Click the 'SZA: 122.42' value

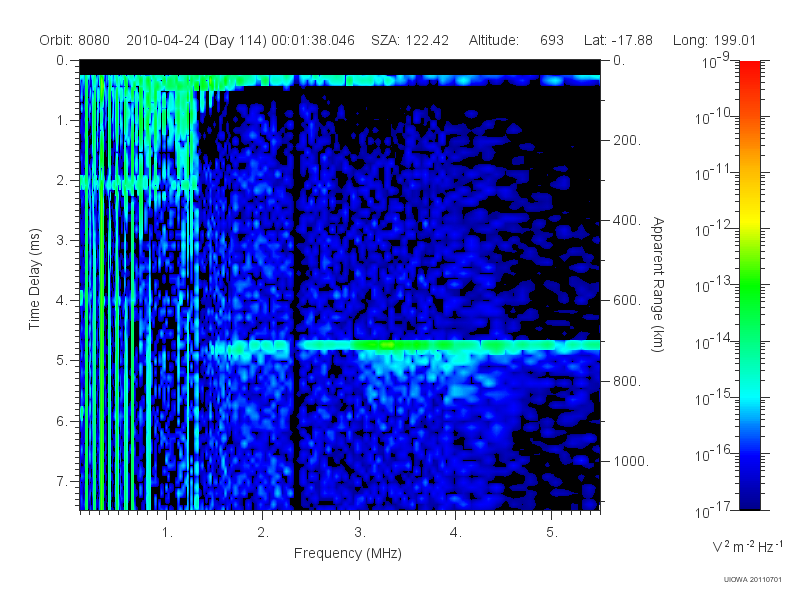pos(410,40)
